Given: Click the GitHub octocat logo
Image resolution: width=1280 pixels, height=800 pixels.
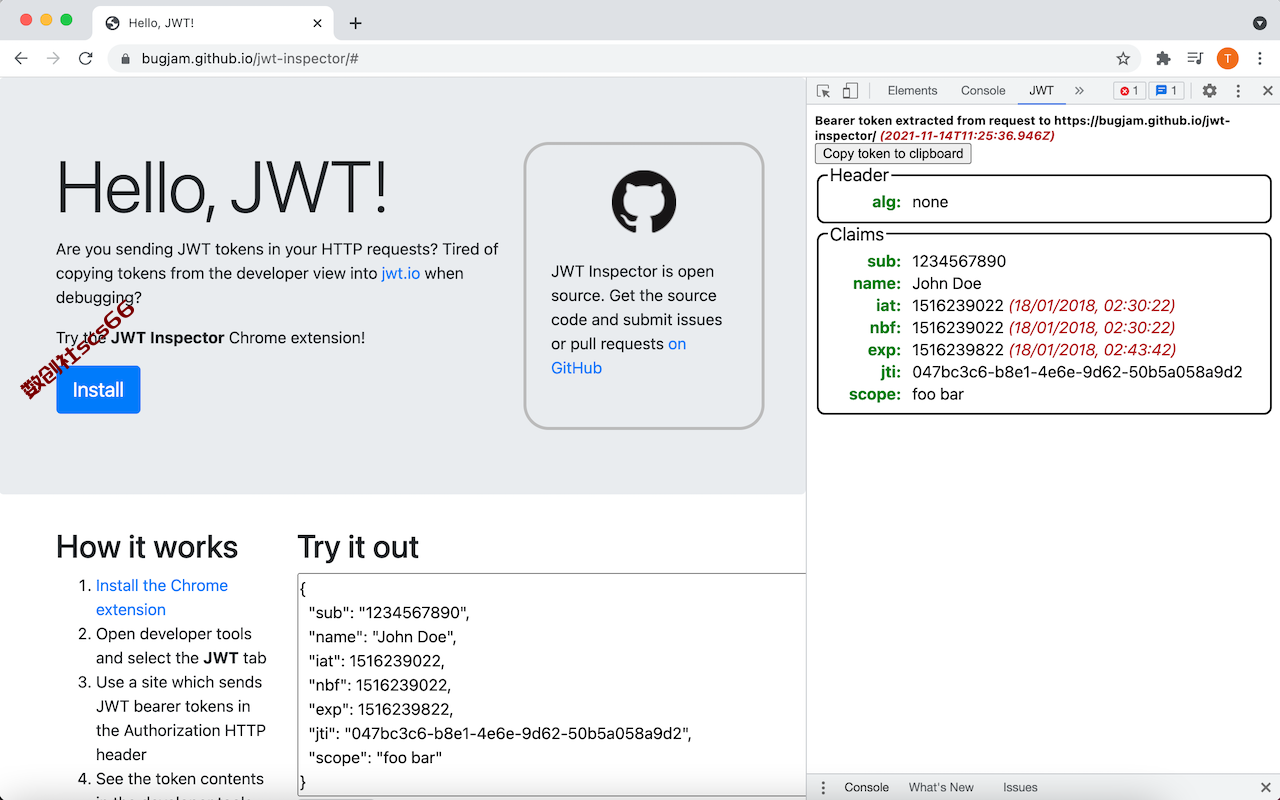Looking at the screenshot, I should tap(644, 202).
